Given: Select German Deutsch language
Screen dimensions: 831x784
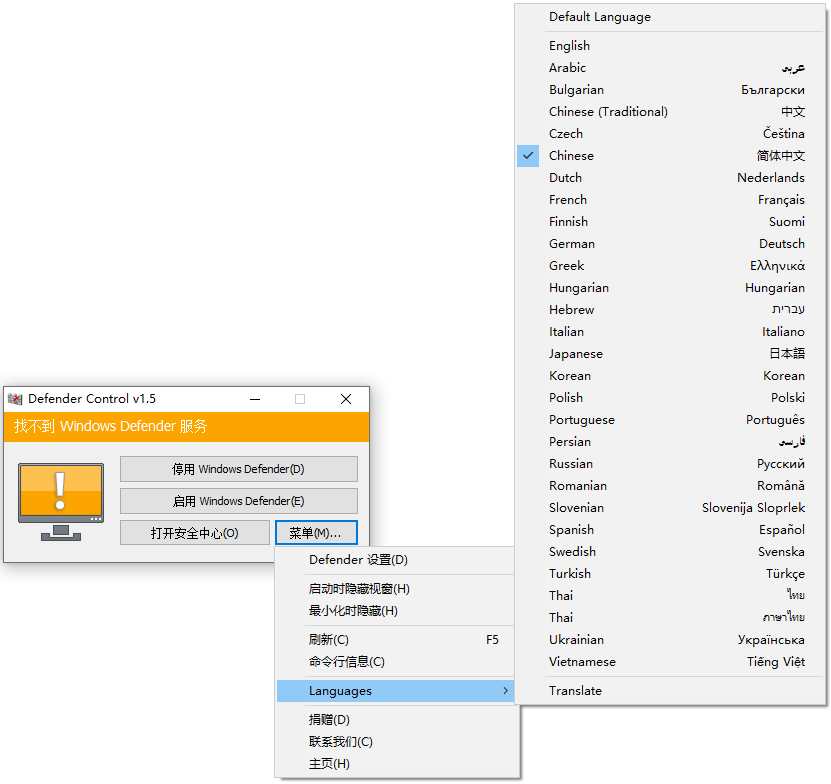Looking at the screenshot, I should [670, 244].
